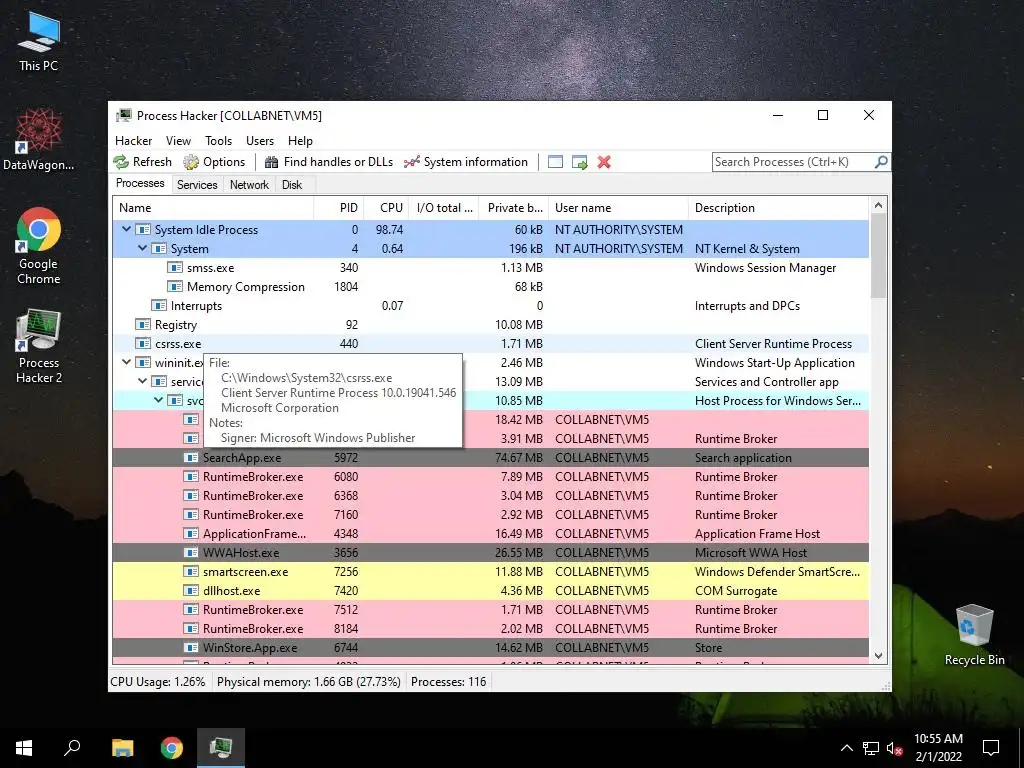The width and height of the screenshot is (1024, 768).
Task: Select the smss.exe process icon
Action: point(174,267)
